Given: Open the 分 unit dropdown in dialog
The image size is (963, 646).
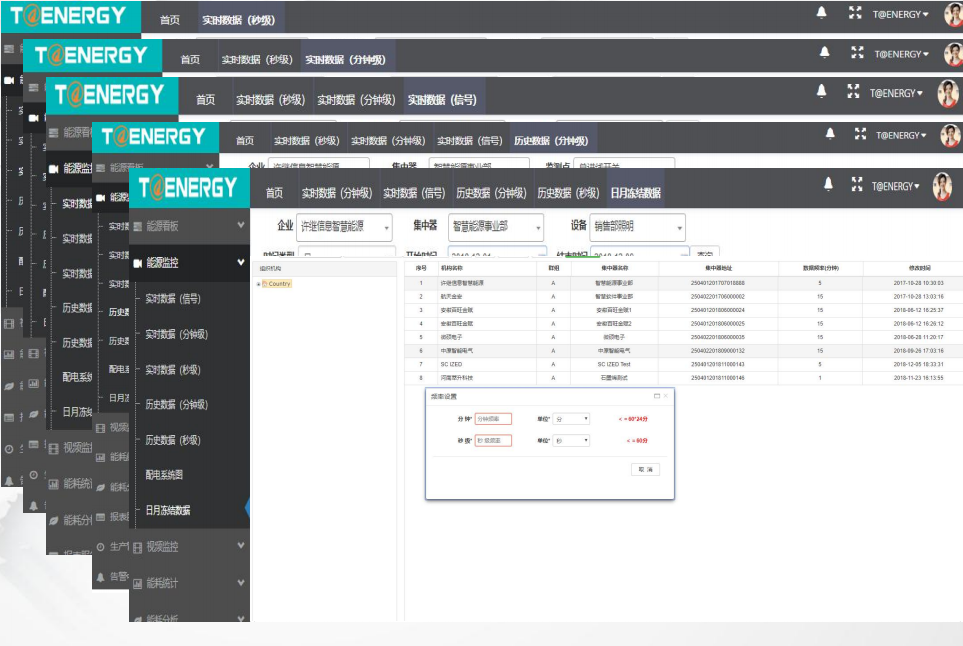Looking at the screenshot, I should tap(572, 419).
